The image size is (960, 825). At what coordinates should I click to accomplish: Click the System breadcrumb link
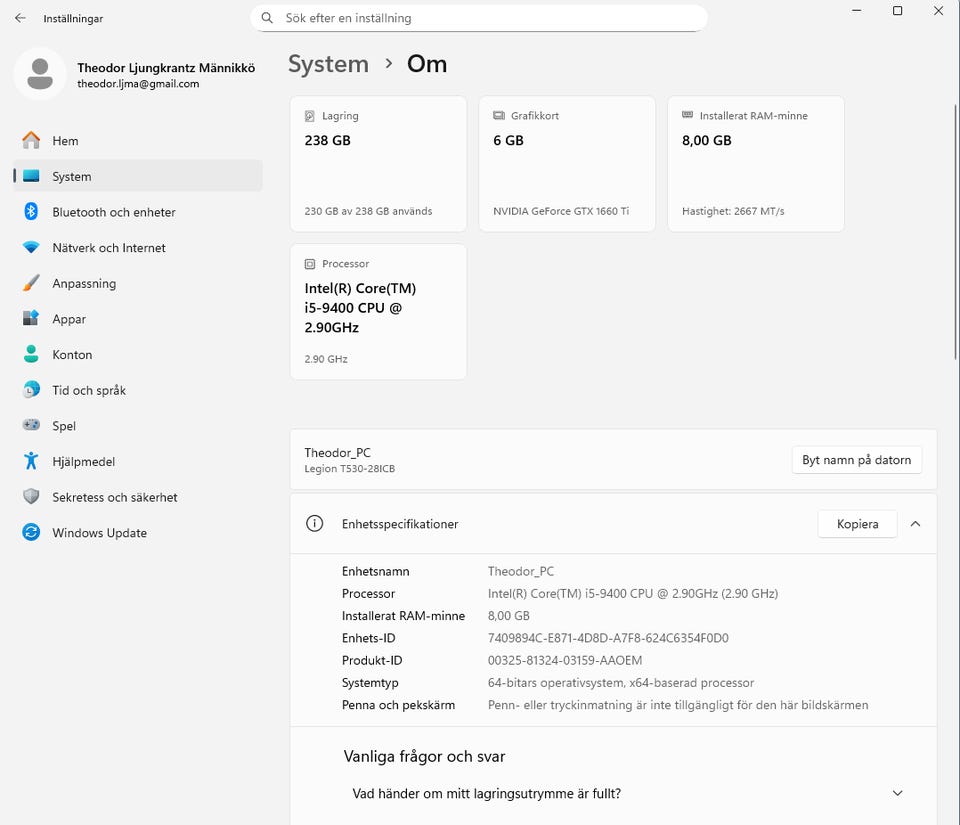point(328,64)
